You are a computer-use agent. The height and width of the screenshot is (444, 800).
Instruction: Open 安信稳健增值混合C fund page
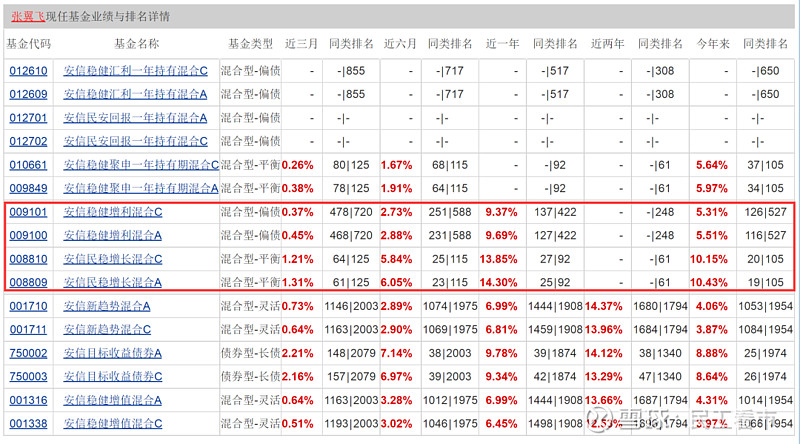(113, 424)
